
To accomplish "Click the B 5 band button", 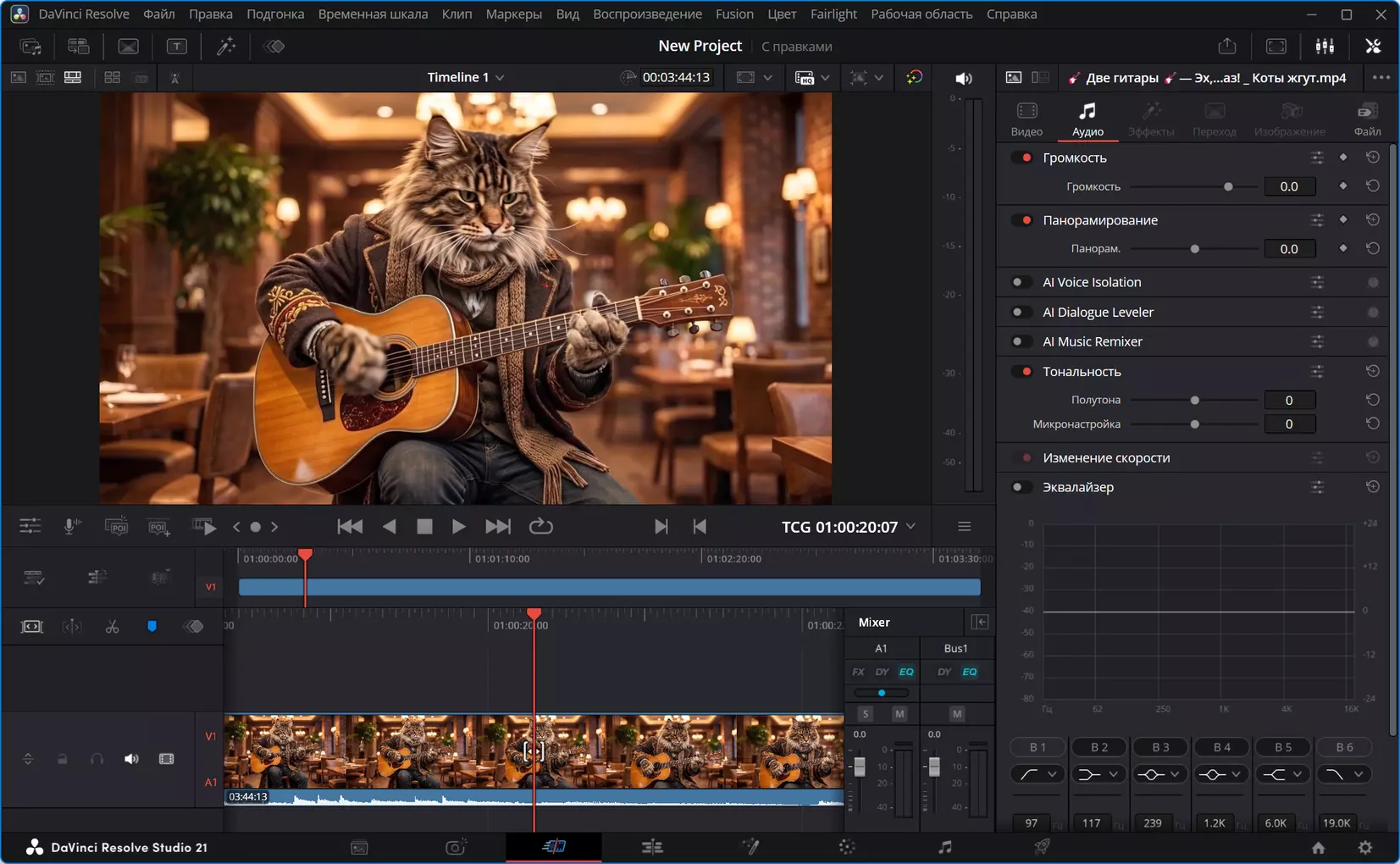I will (x=1283, y=747).
